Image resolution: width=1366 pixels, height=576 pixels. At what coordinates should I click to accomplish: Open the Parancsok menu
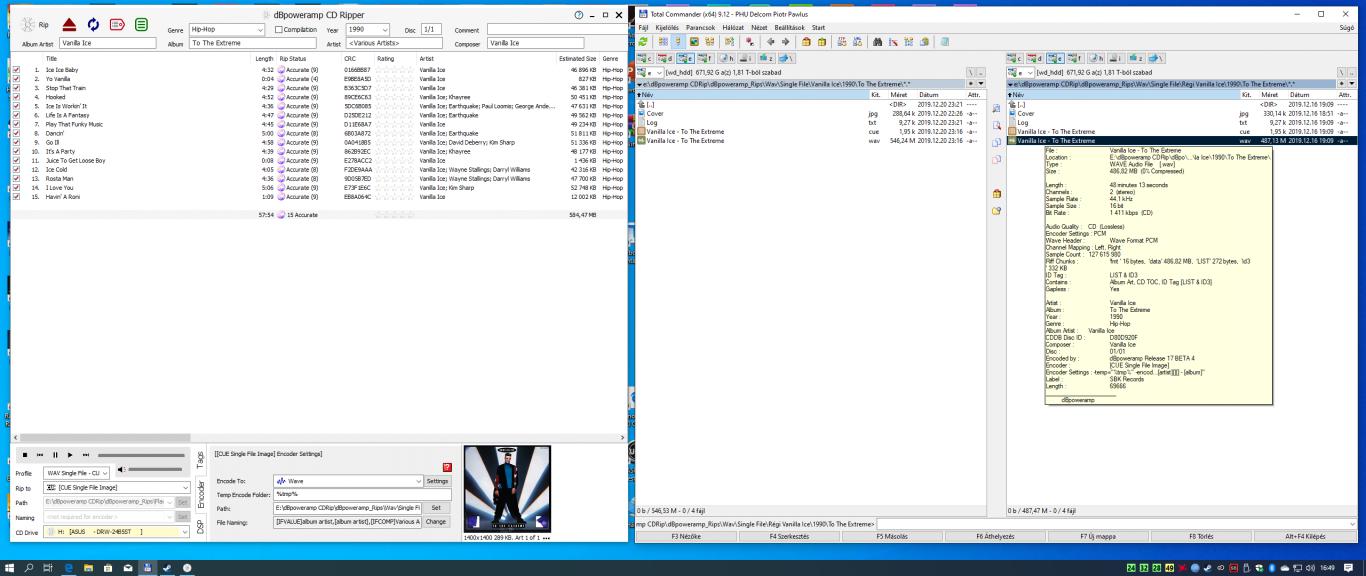pos(700,28)
